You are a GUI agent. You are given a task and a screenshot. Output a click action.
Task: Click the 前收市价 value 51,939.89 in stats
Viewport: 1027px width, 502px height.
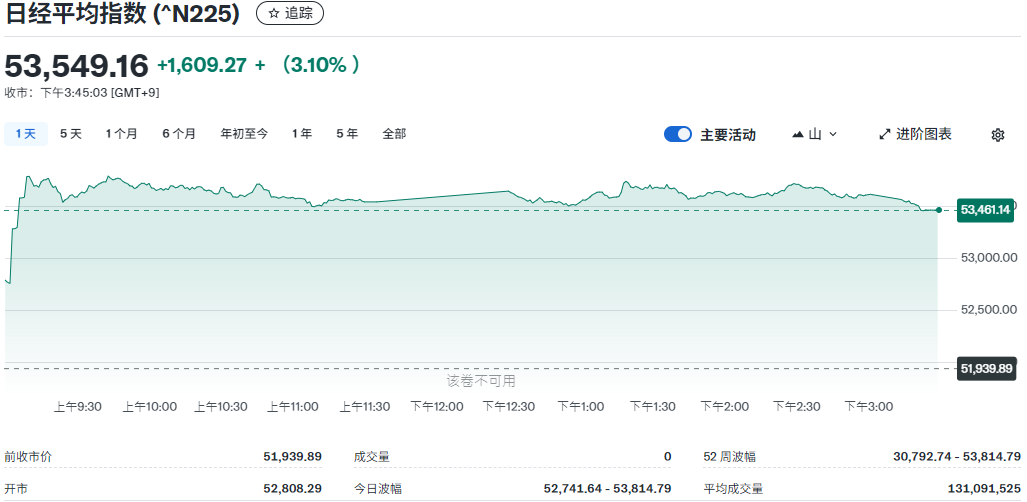[x=293, y=456]
